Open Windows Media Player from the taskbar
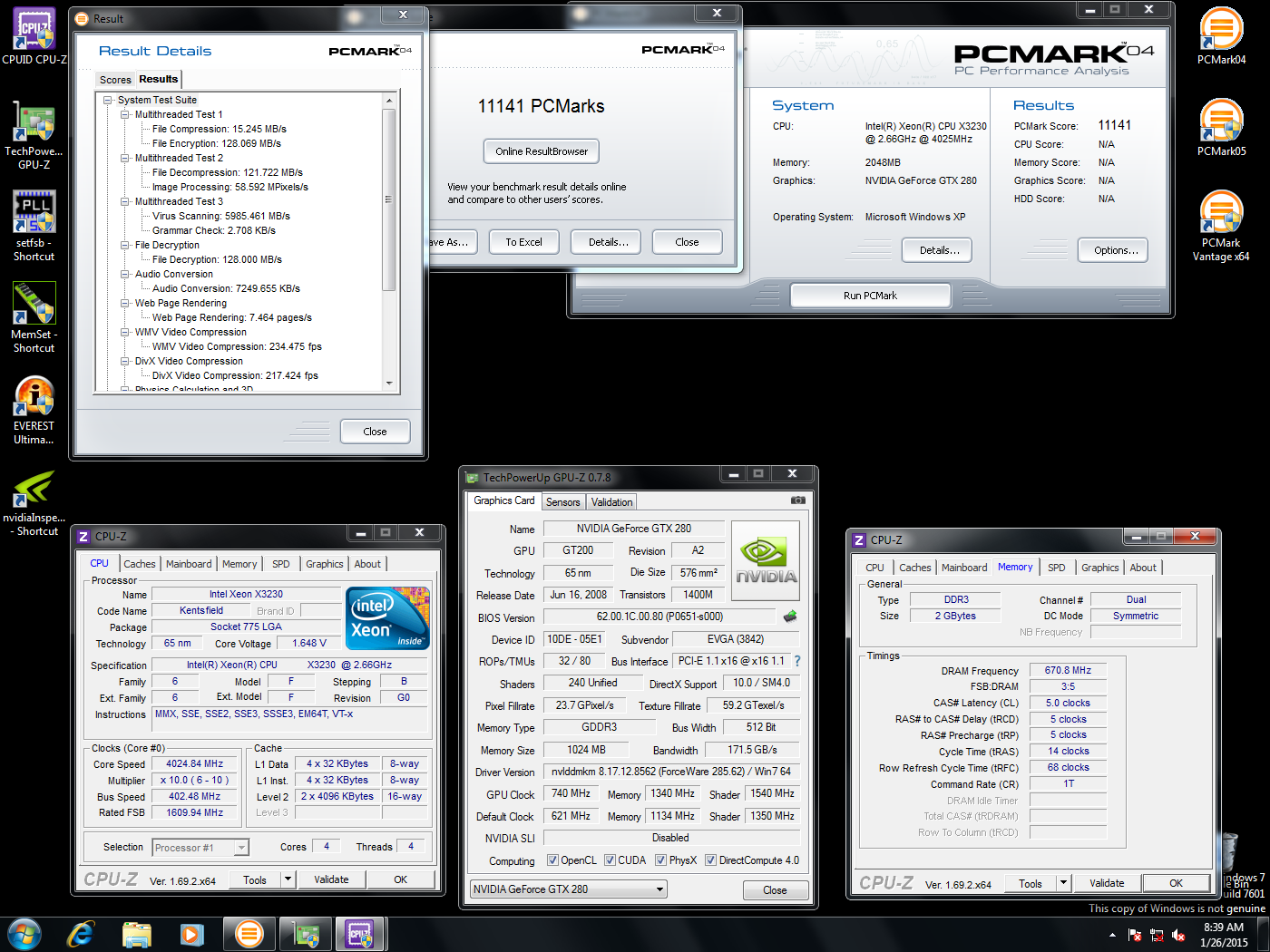This screenshot has width=1270, height=952. pyautogui.click(x=192, y=933)
